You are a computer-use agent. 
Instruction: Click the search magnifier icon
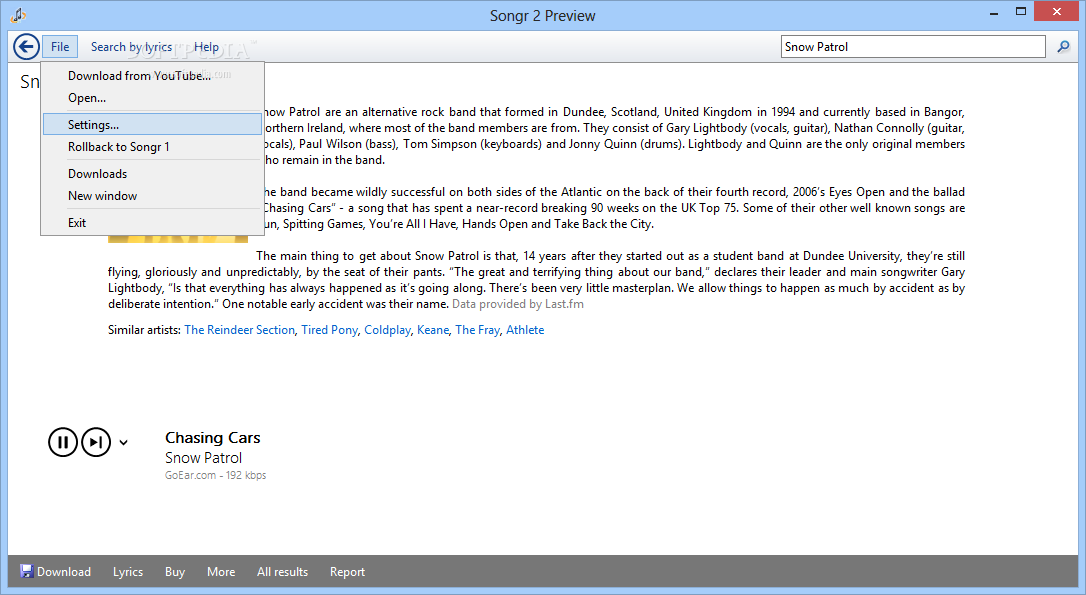(x=1063, y=47)
